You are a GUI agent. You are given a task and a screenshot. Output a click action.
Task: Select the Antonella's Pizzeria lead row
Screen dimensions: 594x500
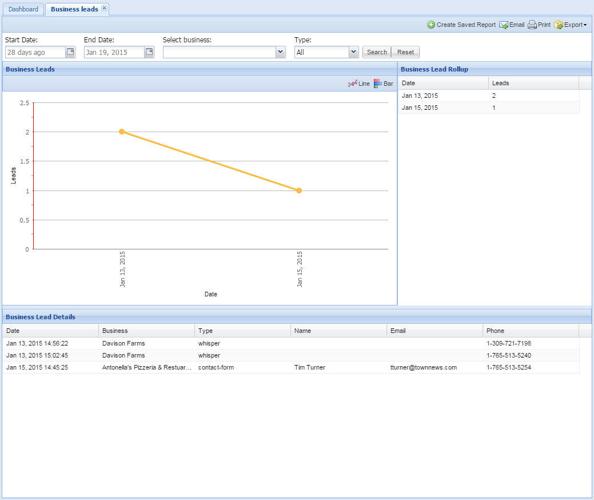[x=291, y=367]
